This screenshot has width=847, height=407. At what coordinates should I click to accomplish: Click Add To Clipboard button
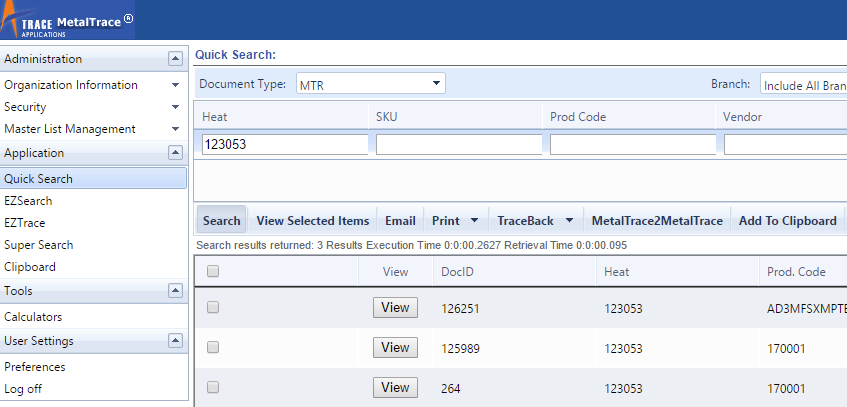click(788, 221)
